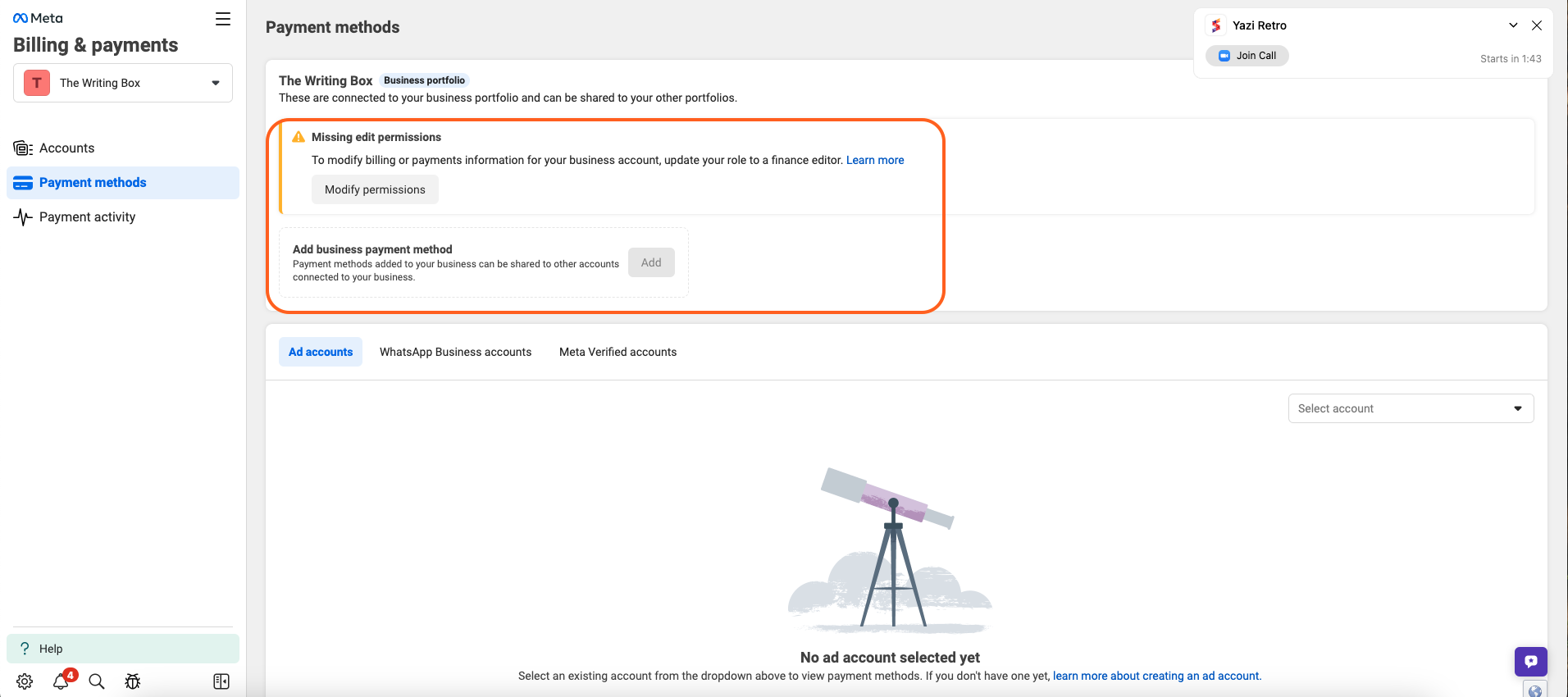Open notifications bell with 4 alerts
This screenshot has height=697, width=1568.
coord(62,681)
